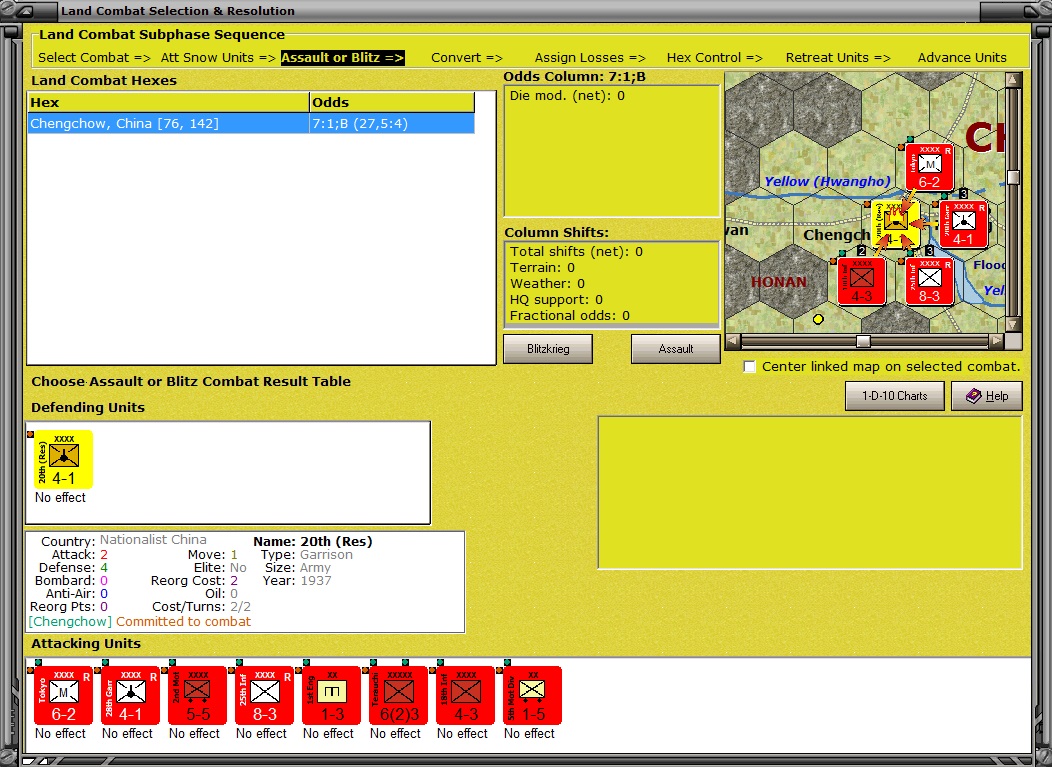
Task: Click the 8-3 infantry counter on the map
Action: tap(929, 283)
